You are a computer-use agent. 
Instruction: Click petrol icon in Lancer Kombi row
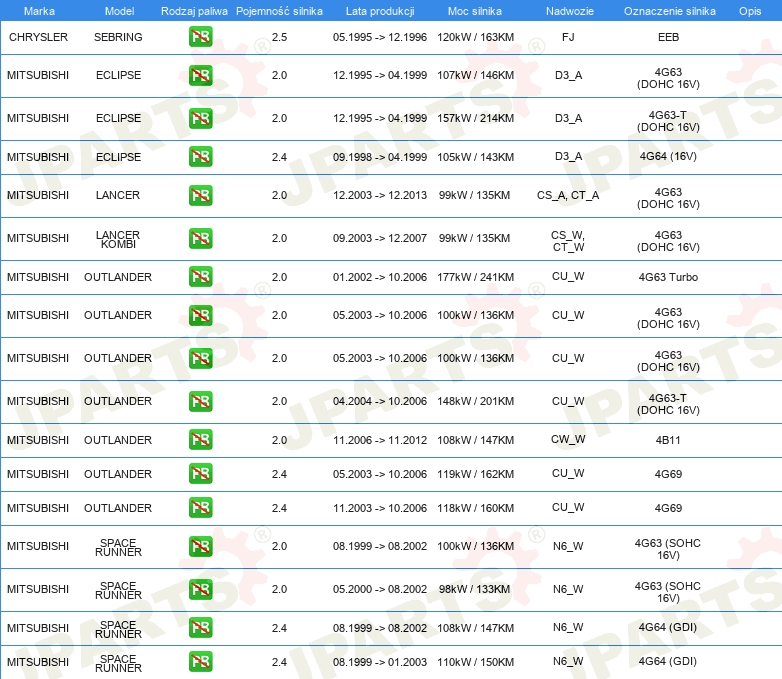click(x=200, y=238)
